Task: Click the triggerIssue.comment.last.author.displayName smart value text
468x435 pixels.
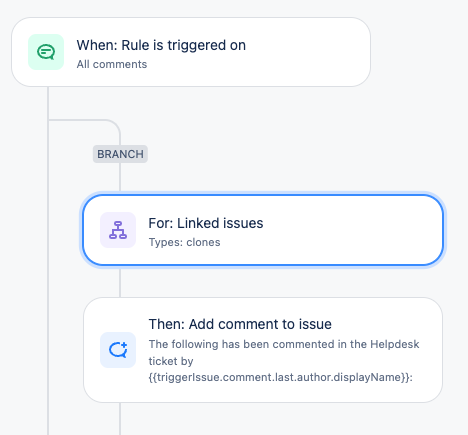Action: click(281, 377)
